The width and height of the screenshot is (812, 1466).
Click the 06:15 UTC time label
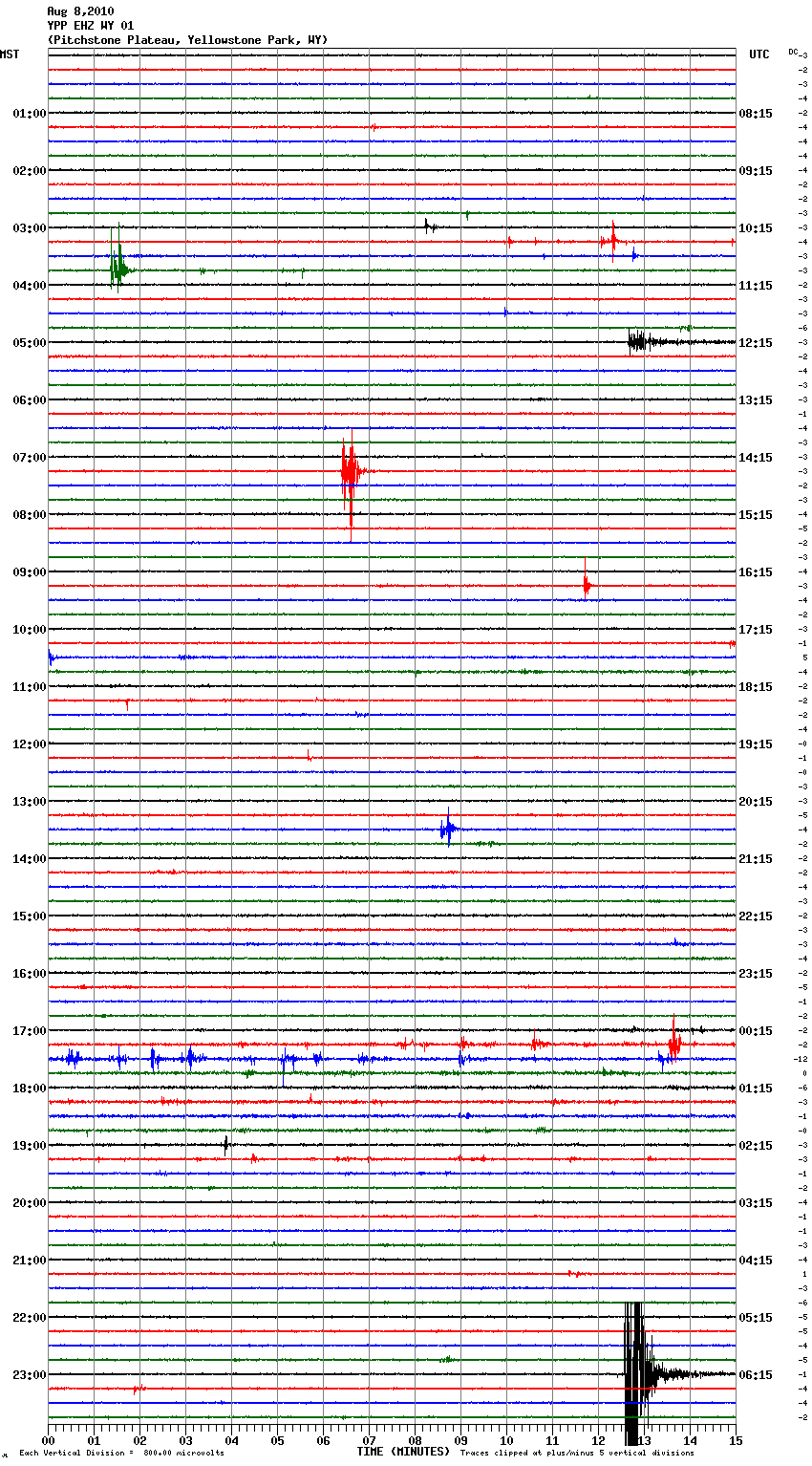pos(756,1375)
